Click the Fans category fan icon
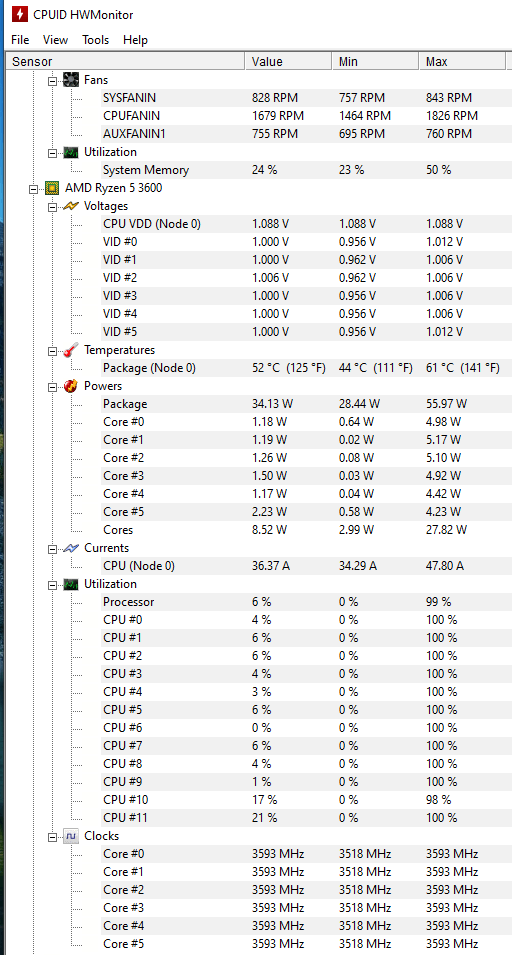Viewport: 512px width, 955px height. (x=71, y=80)
